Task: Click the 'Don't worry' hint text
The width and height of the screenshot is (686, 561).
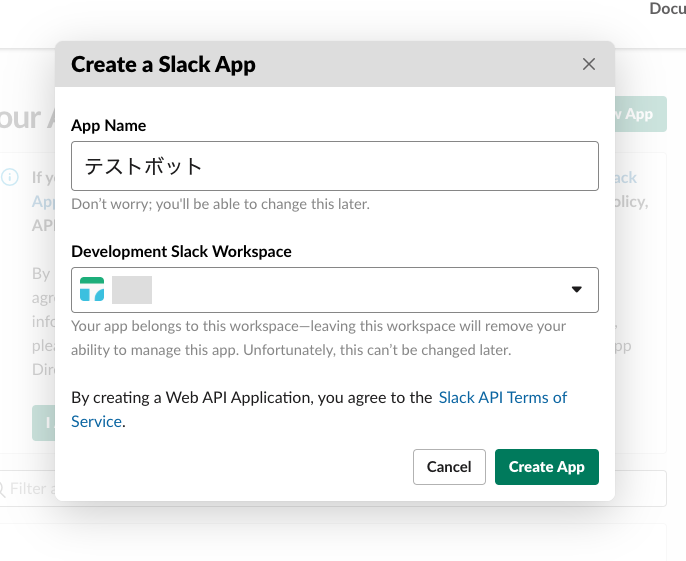Action: click(220, 204)
